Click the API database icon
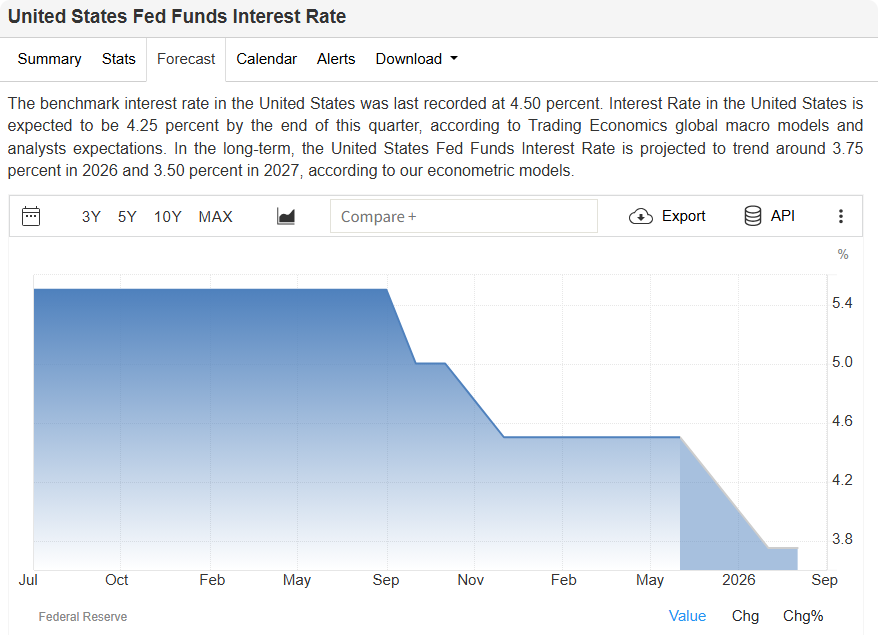The image size is (878, 635). click(x=753, y=216)
